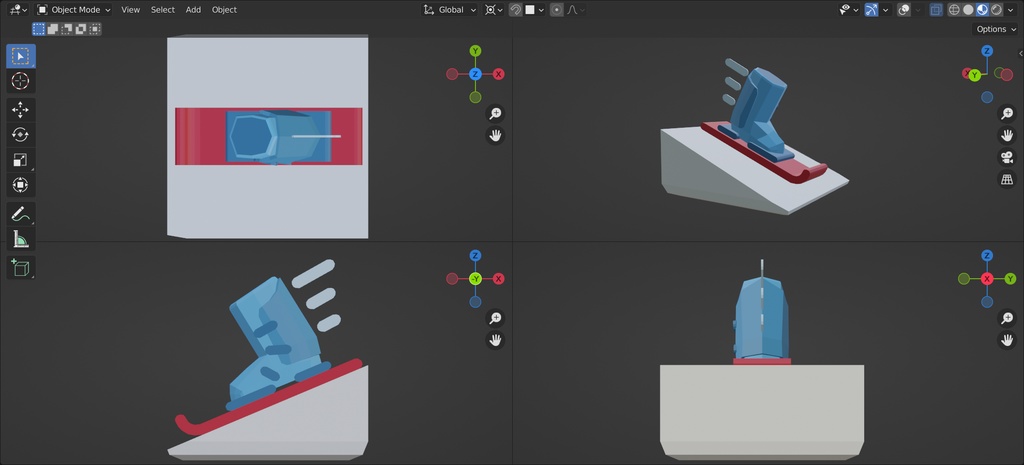
Task: Open the editor type dropdown
Action: click(18, 10)
